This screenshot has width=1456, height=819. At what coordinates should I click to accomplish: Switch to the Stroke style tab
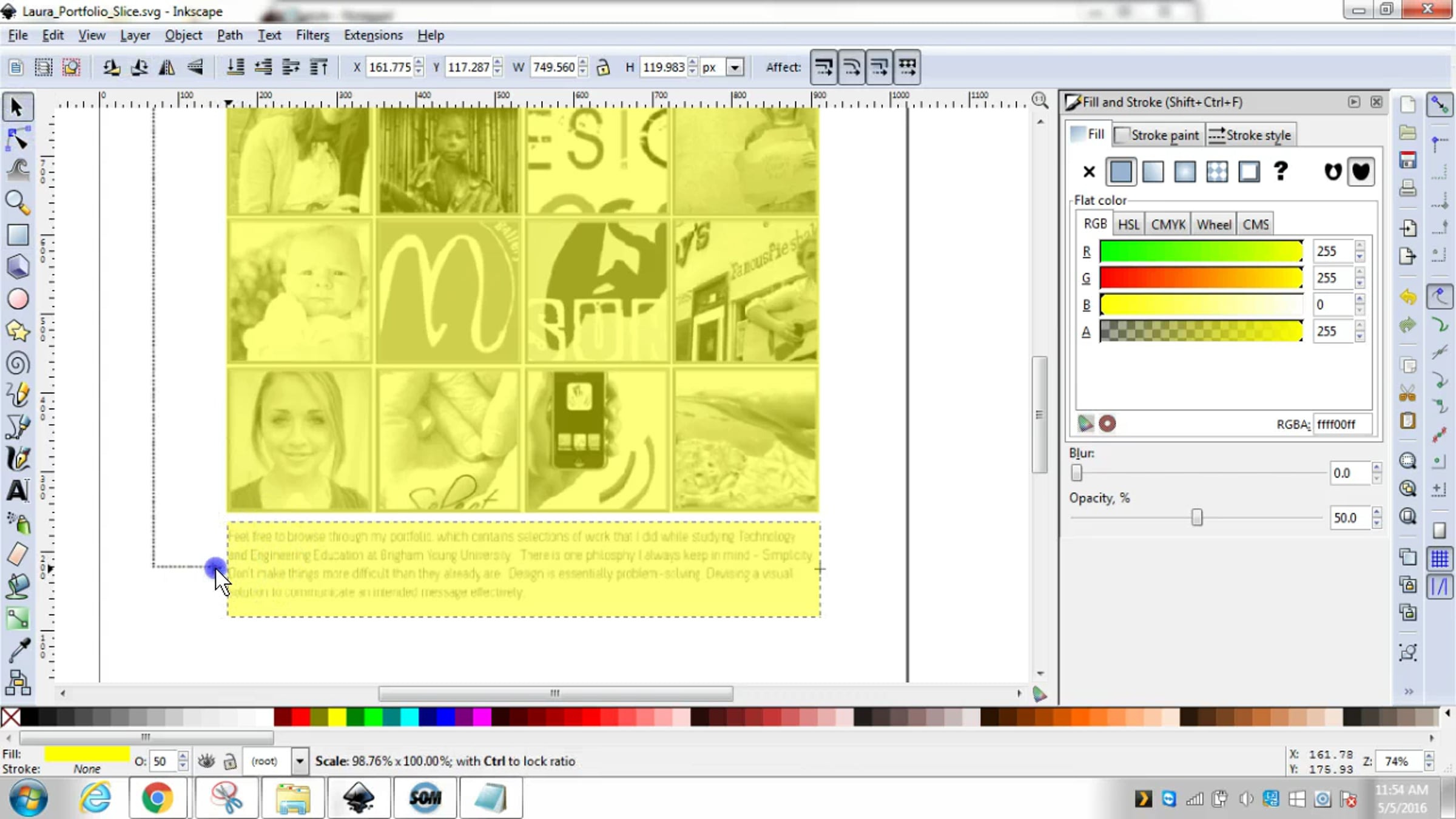[1250, 135]
